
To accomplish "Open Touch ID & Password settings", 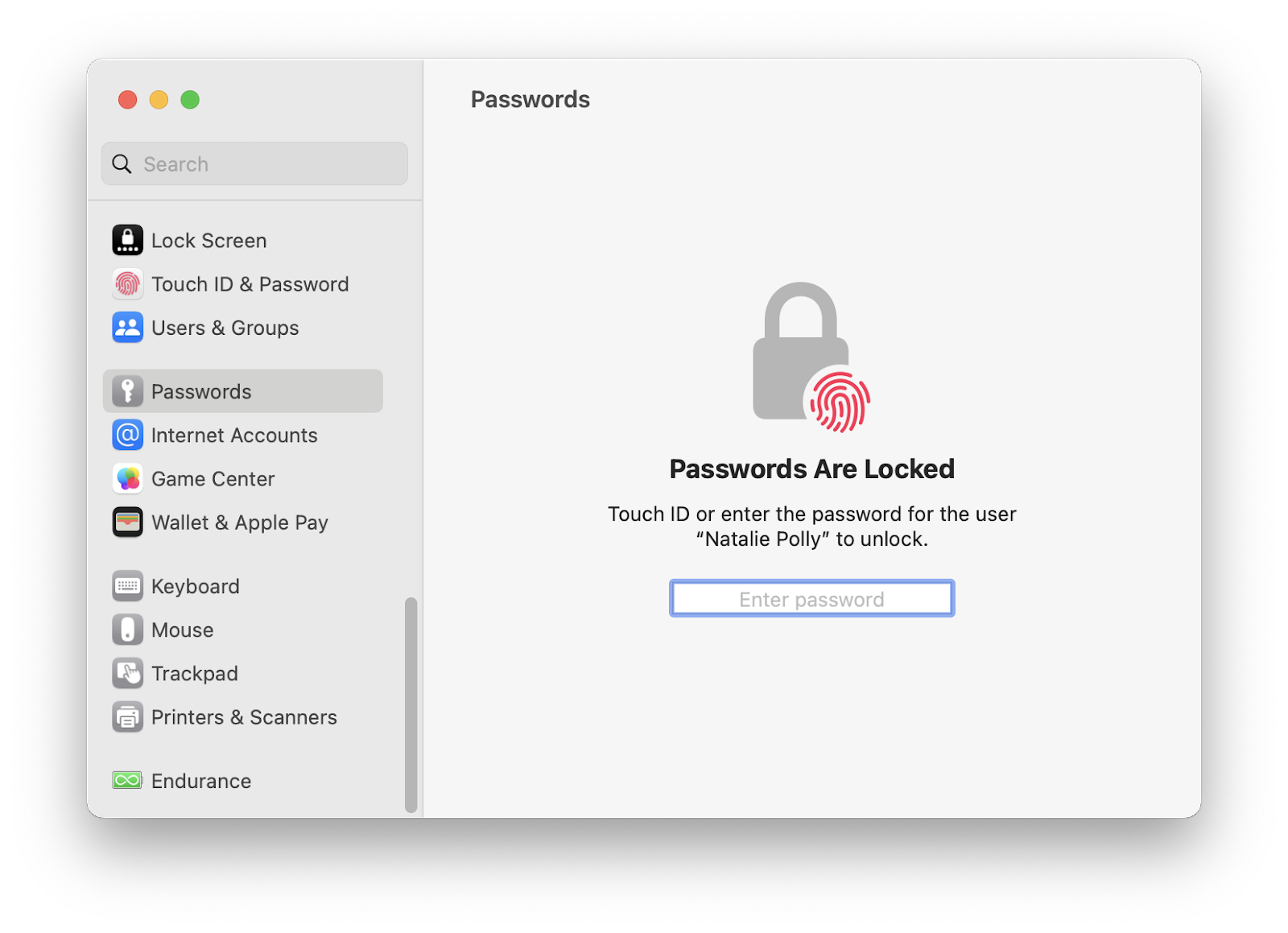I will 127,284.
